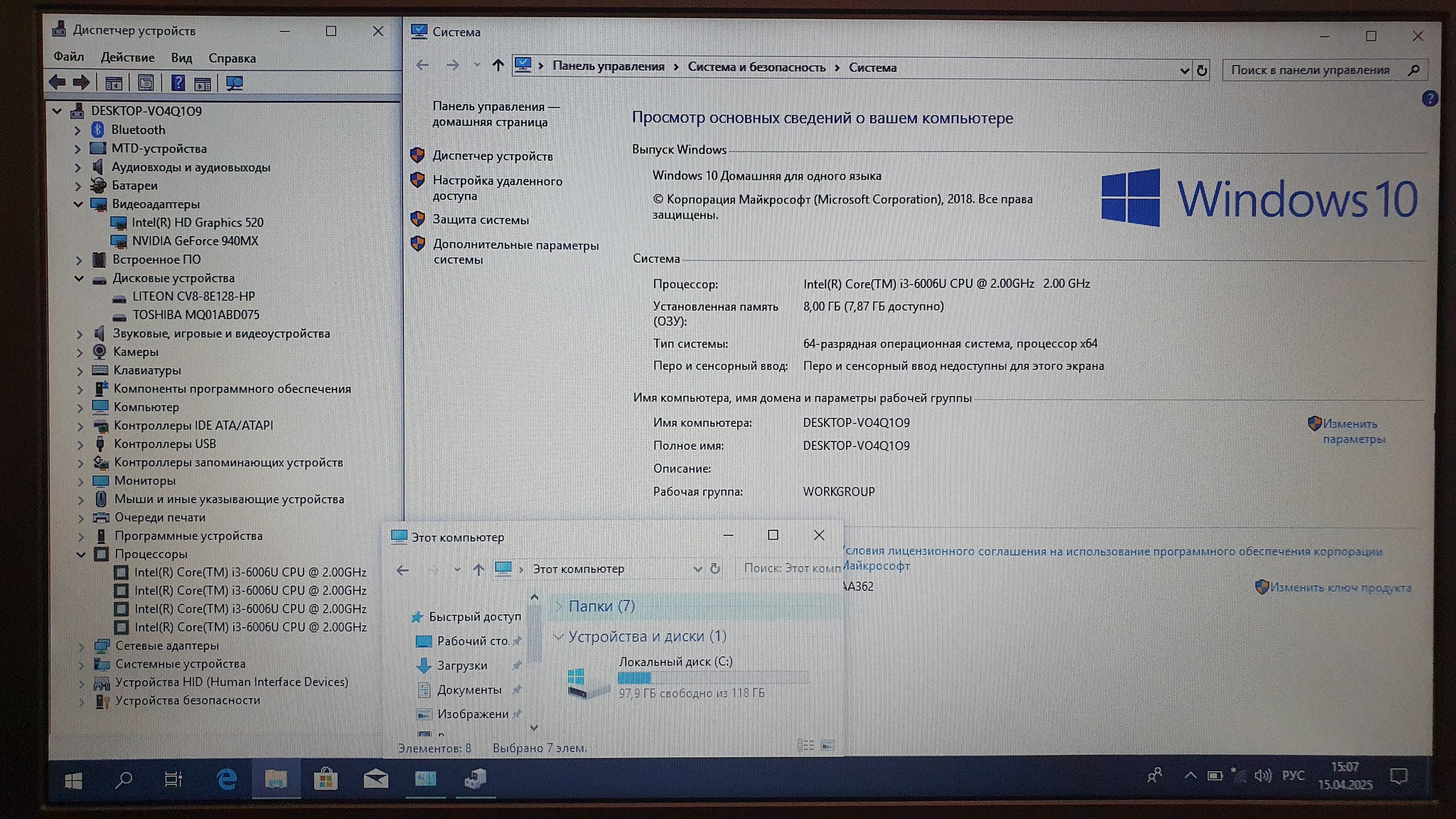Image resolution: width=1456 pixels, height=819 pixels.
Task: Click the Device Manager help toolbar icon
Action: tap(178, 83)
